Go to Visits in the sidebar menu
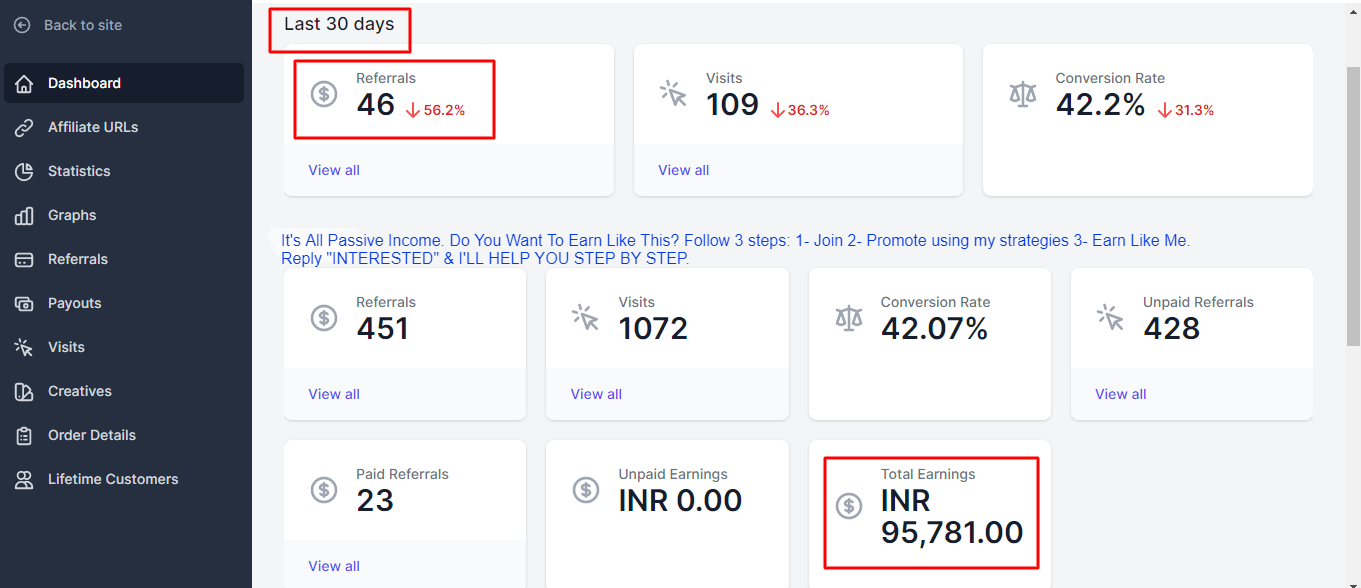 coord(66,347)
